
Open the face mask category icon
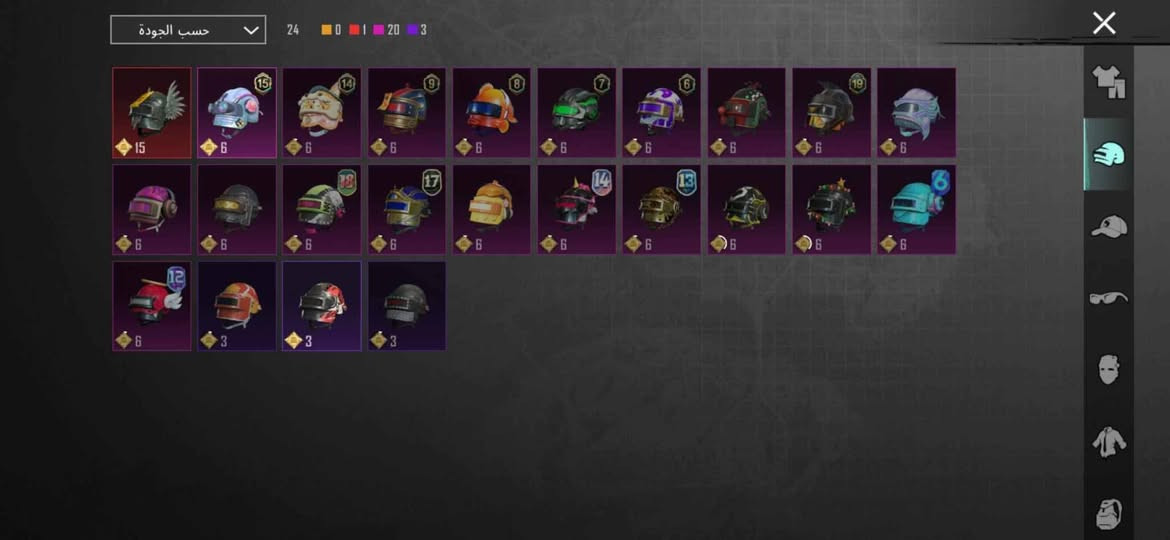[x=1110, y=369]
